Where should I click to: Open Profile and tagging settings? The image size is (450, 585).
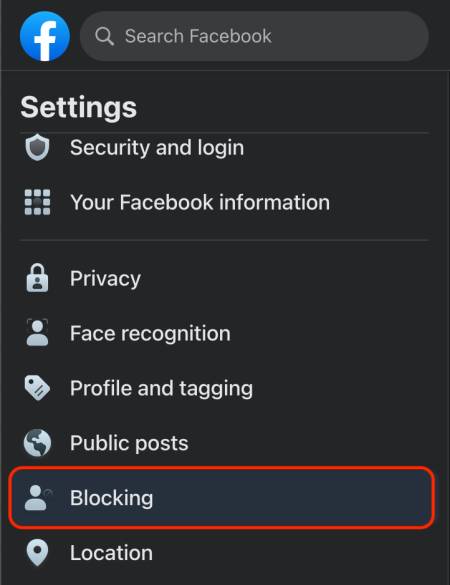point(223,388)
